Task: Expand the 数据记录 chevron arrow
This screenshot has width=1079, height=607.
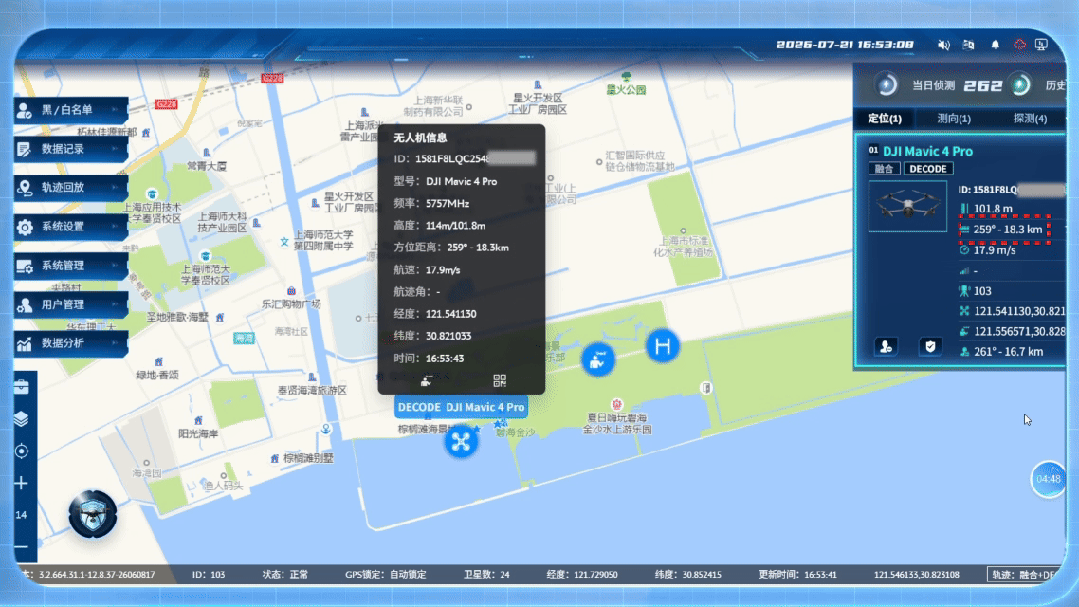Action: tap(115, 149)
